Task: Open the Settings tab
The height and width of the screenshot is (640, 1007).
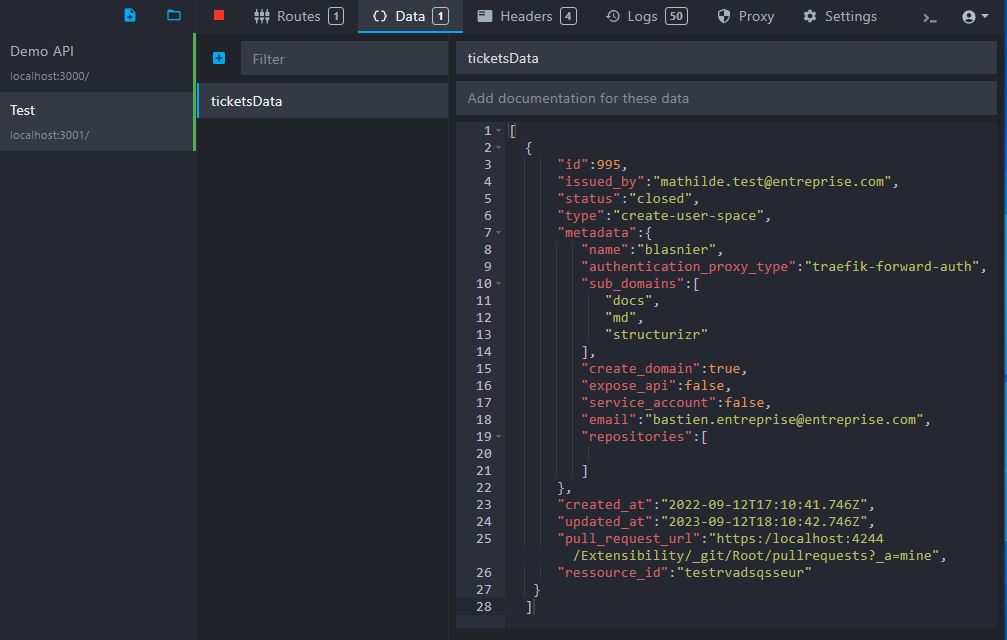Action: click(x=839, y=16)
